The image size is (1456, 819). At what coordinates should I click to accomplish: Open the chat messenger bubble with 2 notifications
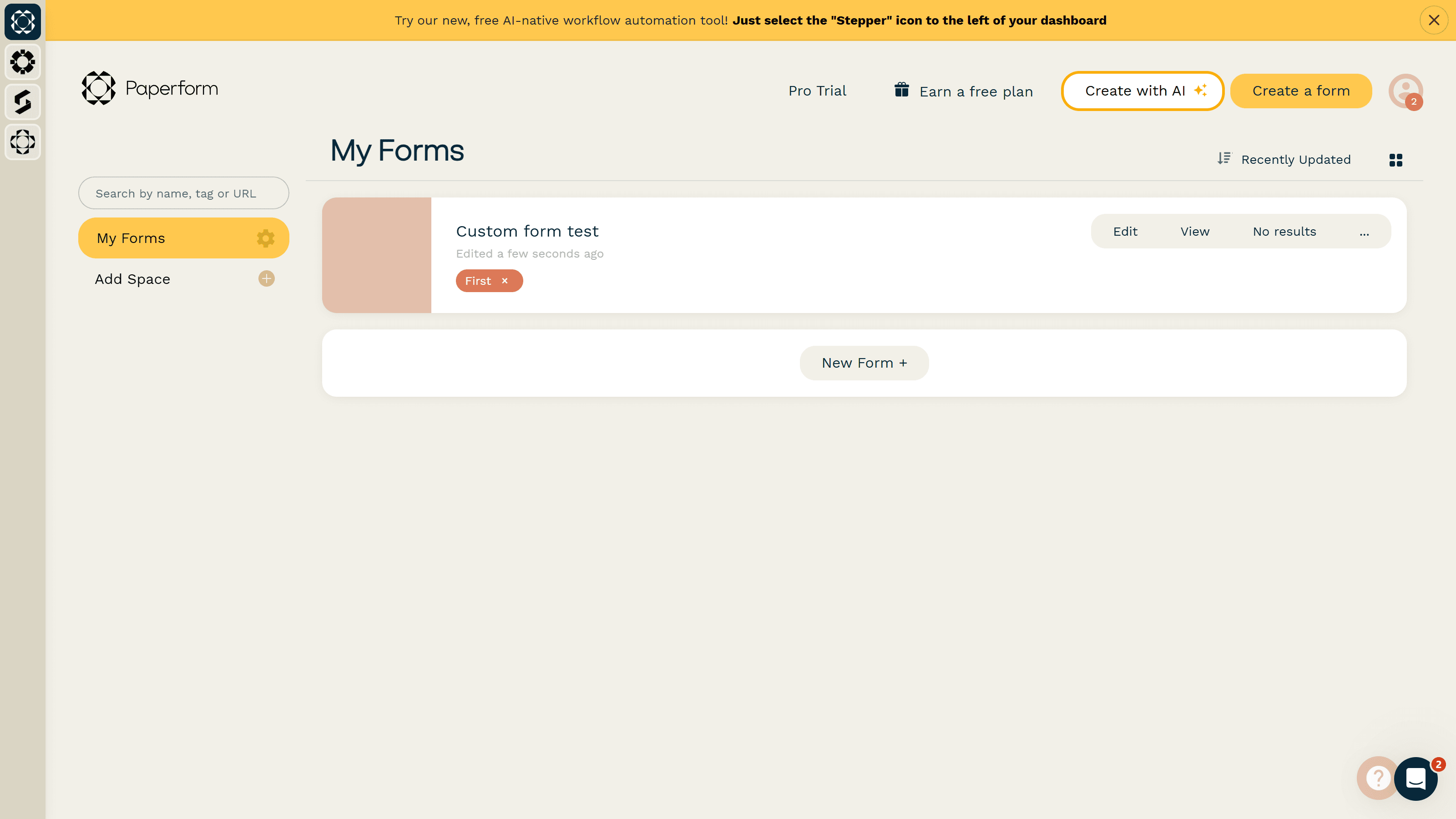pos(1416,779)
